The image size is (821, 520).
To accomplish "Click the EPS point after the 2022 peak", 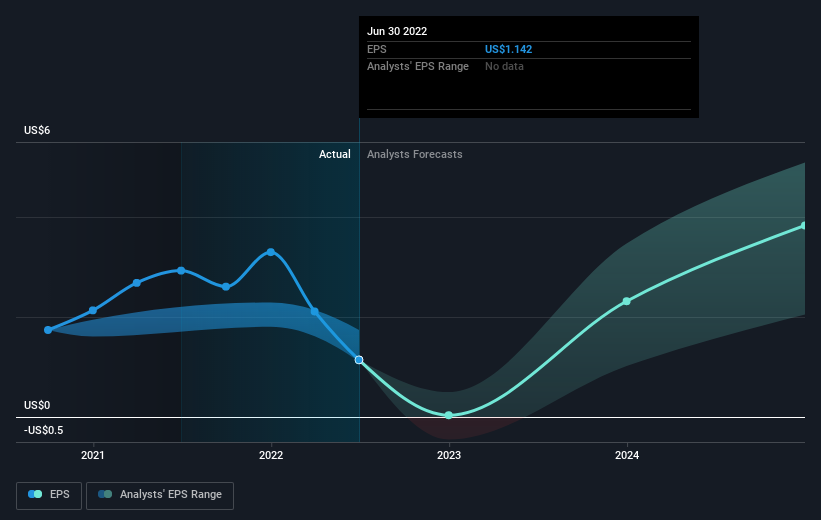I will 315,312.
